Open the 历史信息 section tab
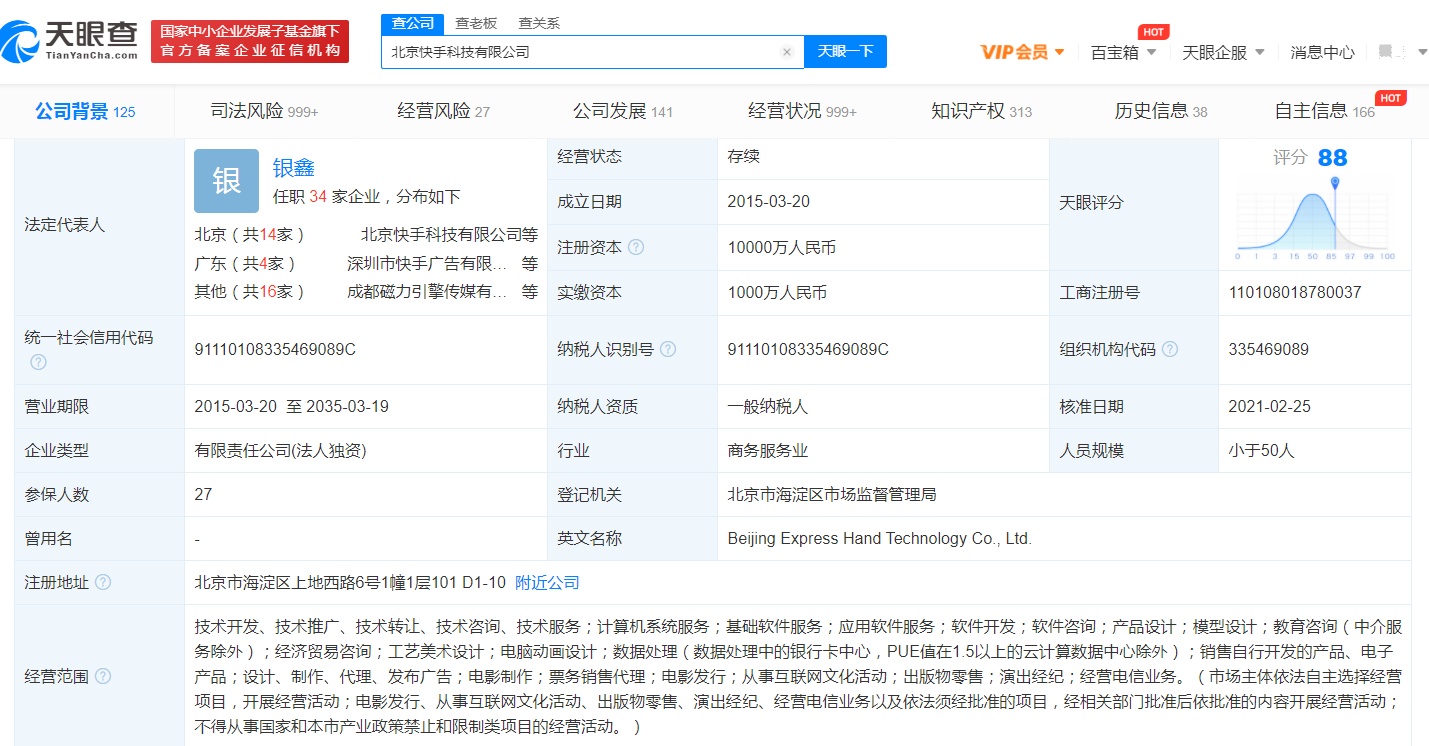This screenshot has width=1429, height=746. coord(1161,111)
